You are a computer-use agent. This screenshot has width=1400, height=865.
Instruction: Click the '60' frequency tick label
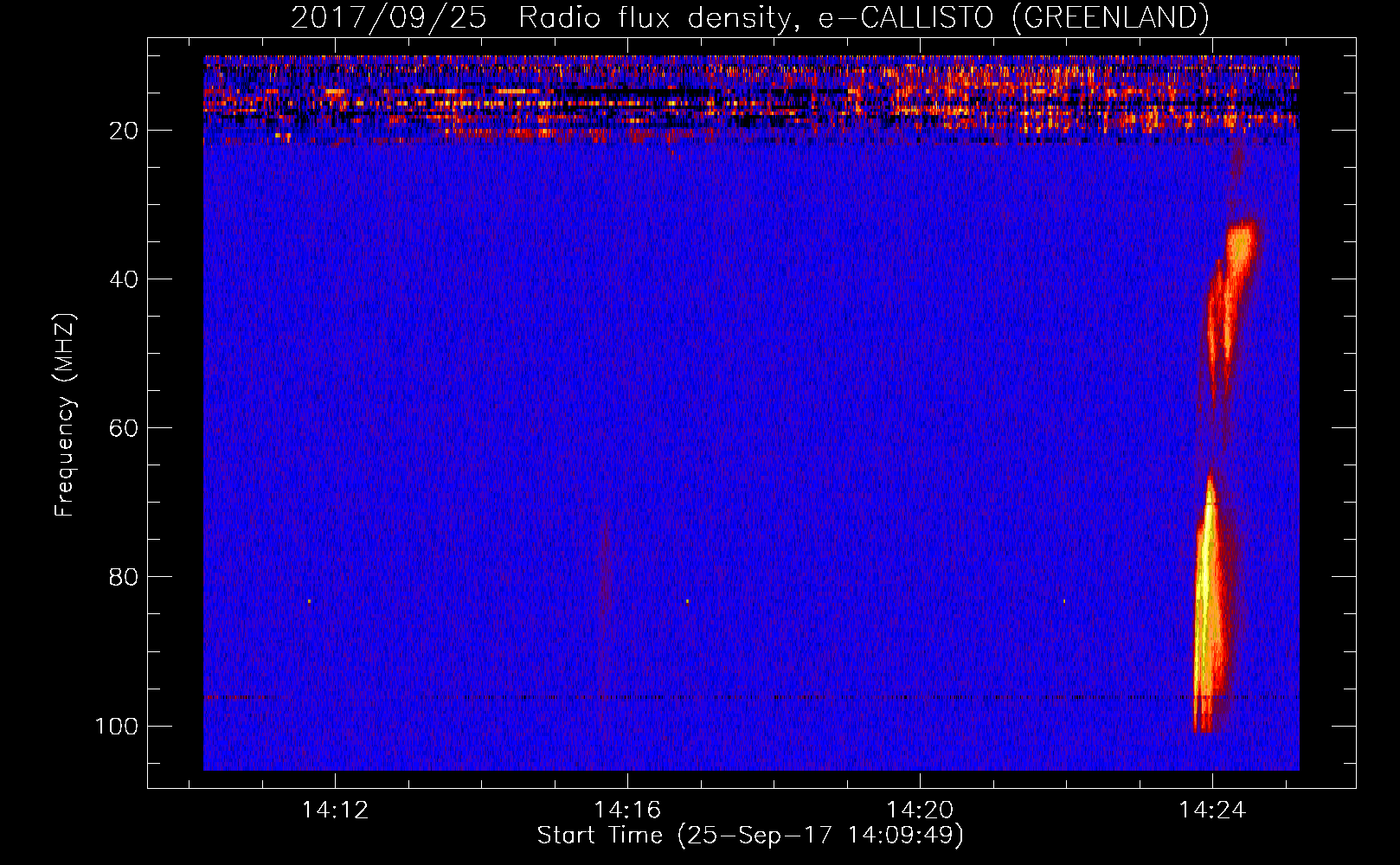[124, 428]
